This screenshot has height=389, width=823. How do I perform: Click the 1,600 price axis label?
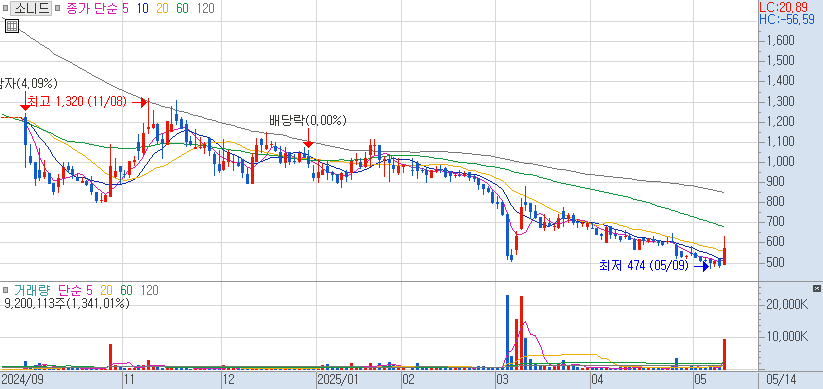pyautogui.click(x=780, y=40)
